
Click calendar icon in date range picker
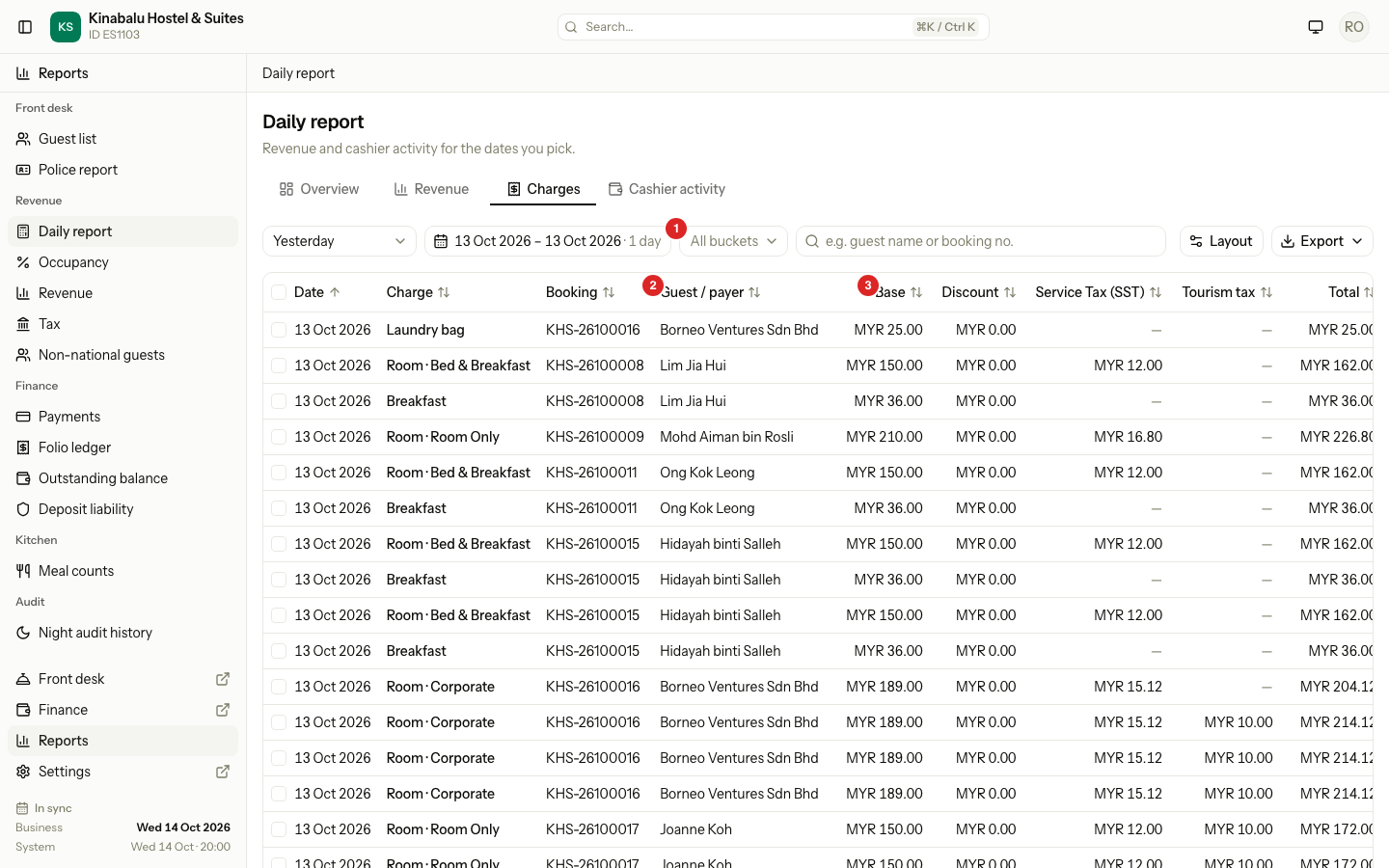coord(441,241)
